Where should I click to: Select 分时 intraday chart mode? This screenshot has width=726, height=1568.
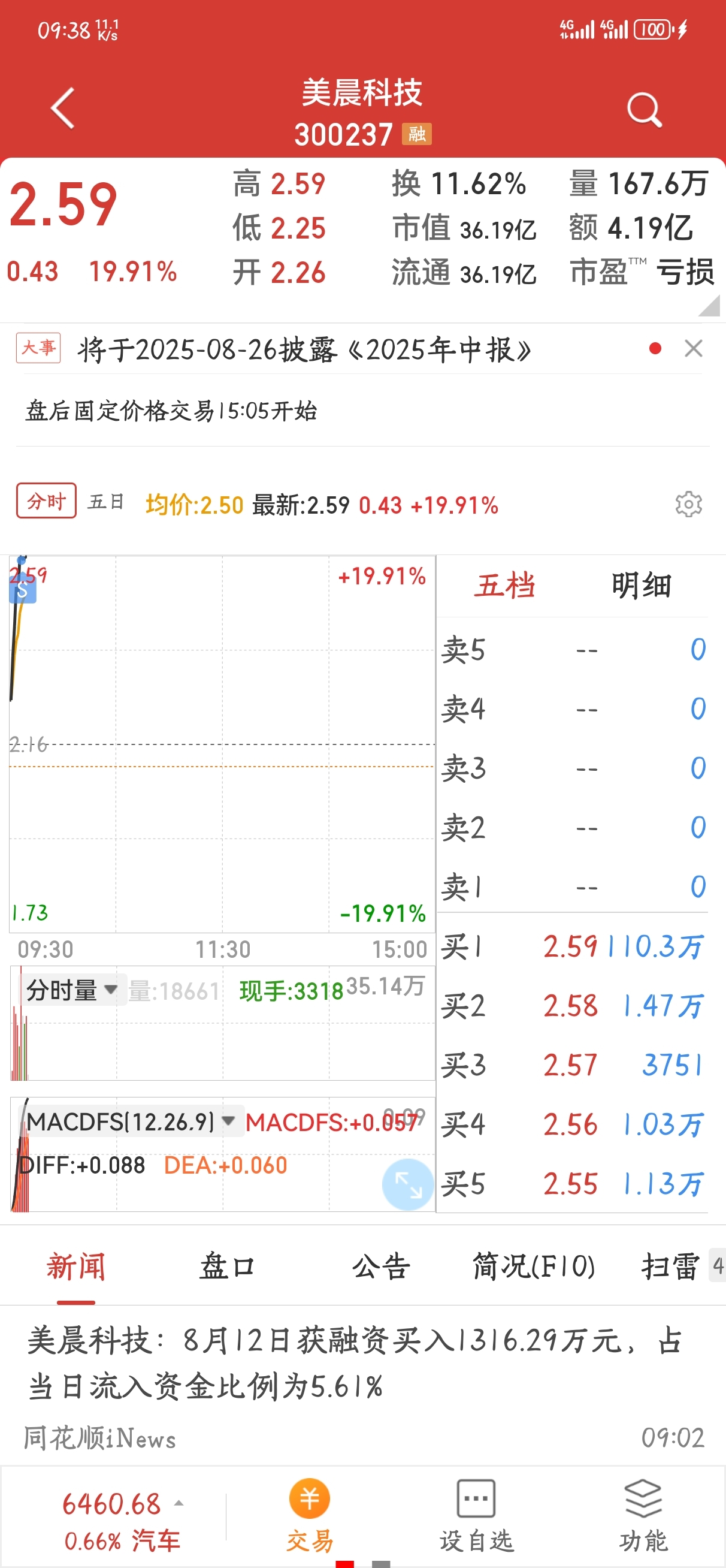coord(46,501)
